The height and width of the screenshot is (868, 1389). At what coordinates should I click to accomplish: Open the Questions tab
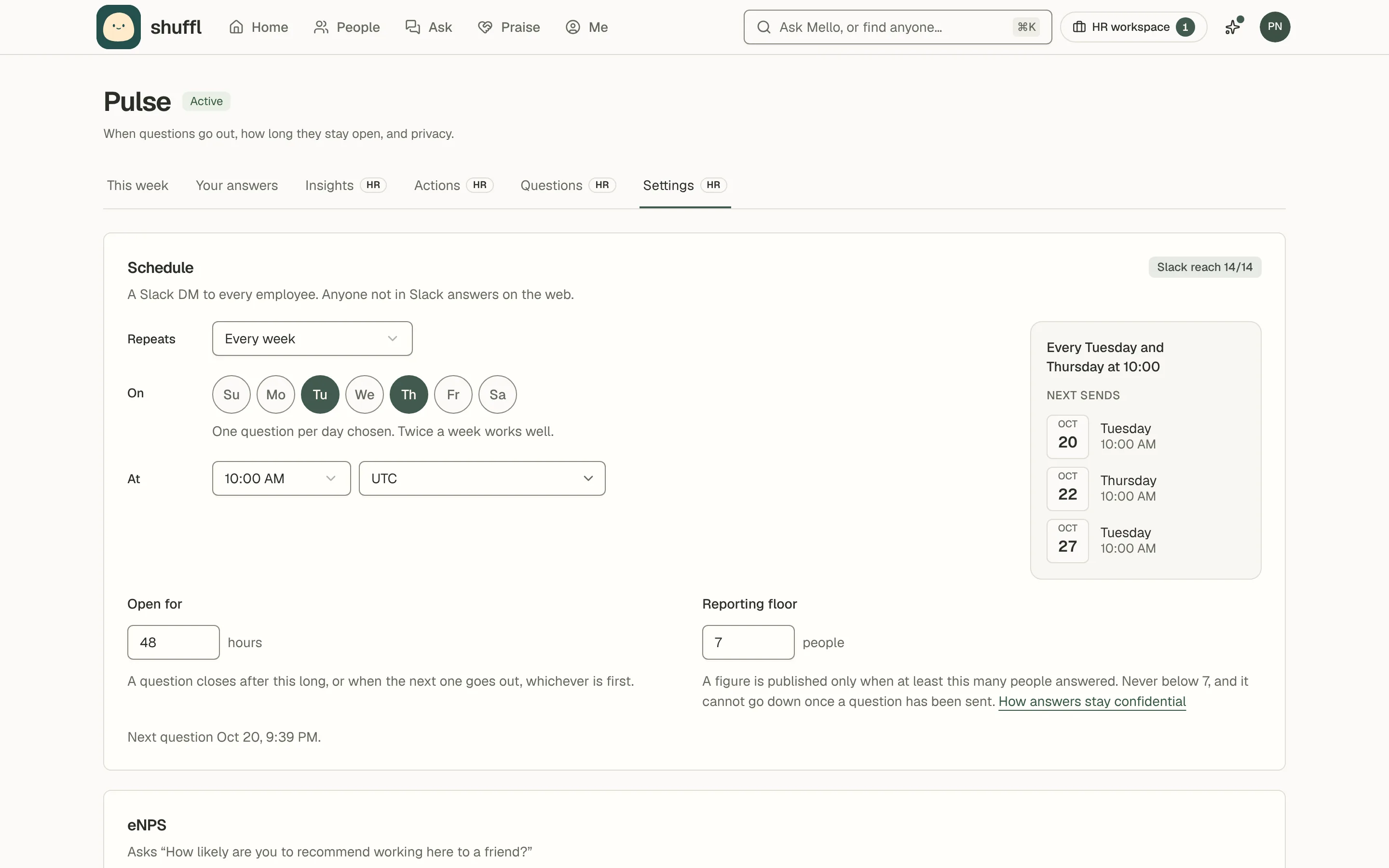568,186
